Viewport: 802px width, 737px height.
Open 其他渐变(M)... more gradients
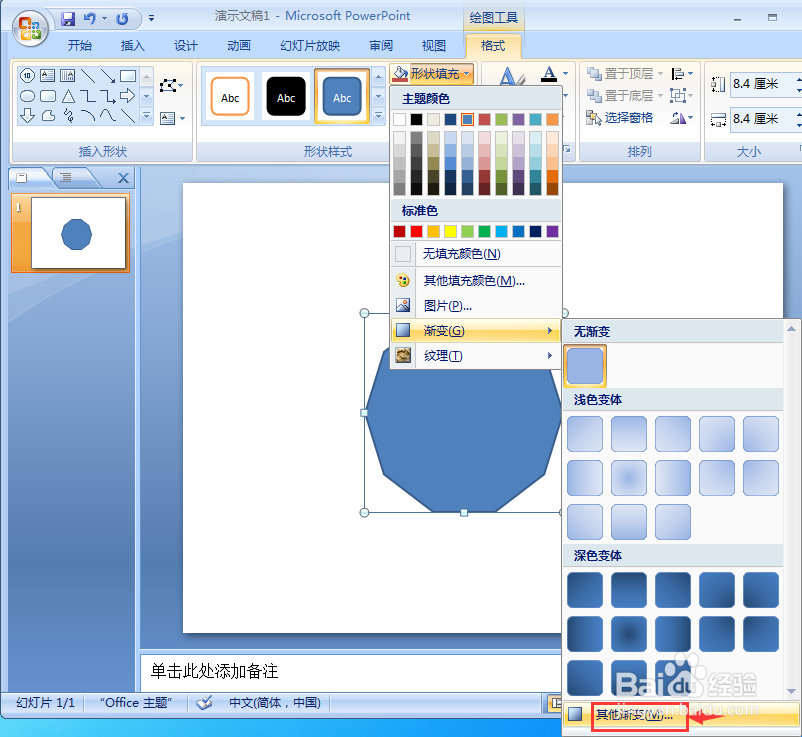[682, 714]
